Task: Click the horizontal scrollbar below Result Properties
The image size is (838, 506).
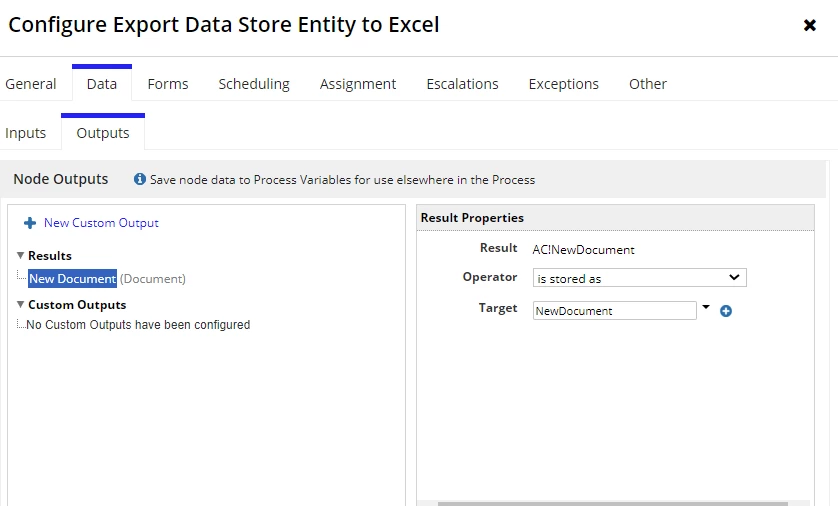Action: 612,503
